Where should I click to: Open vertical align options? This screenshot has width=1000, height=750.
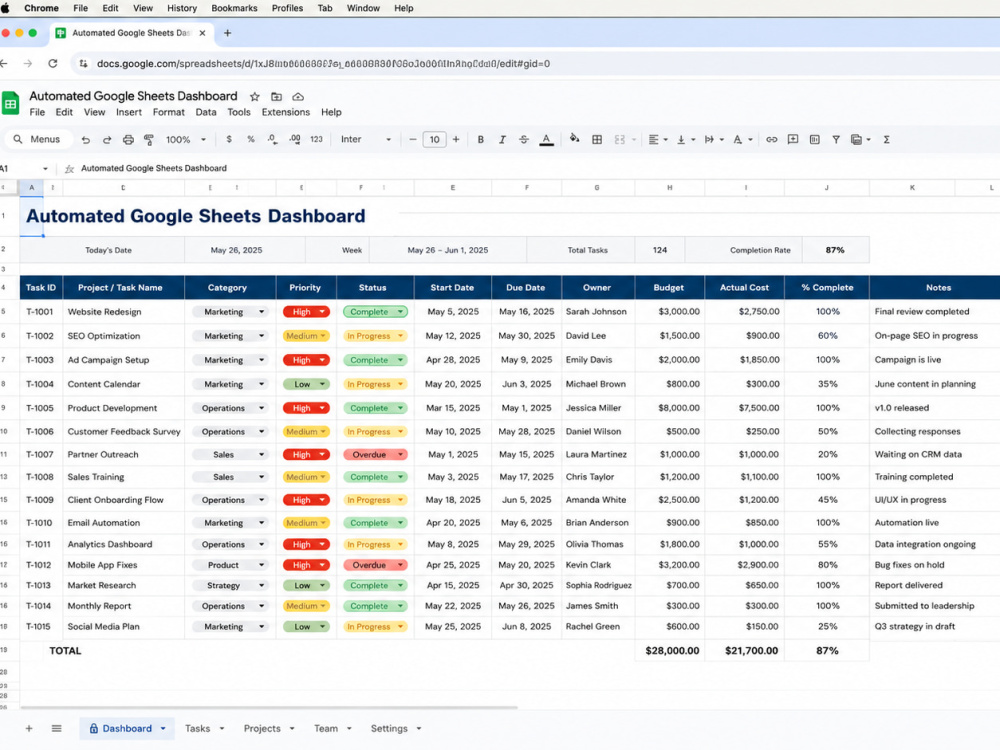[686, 140]
